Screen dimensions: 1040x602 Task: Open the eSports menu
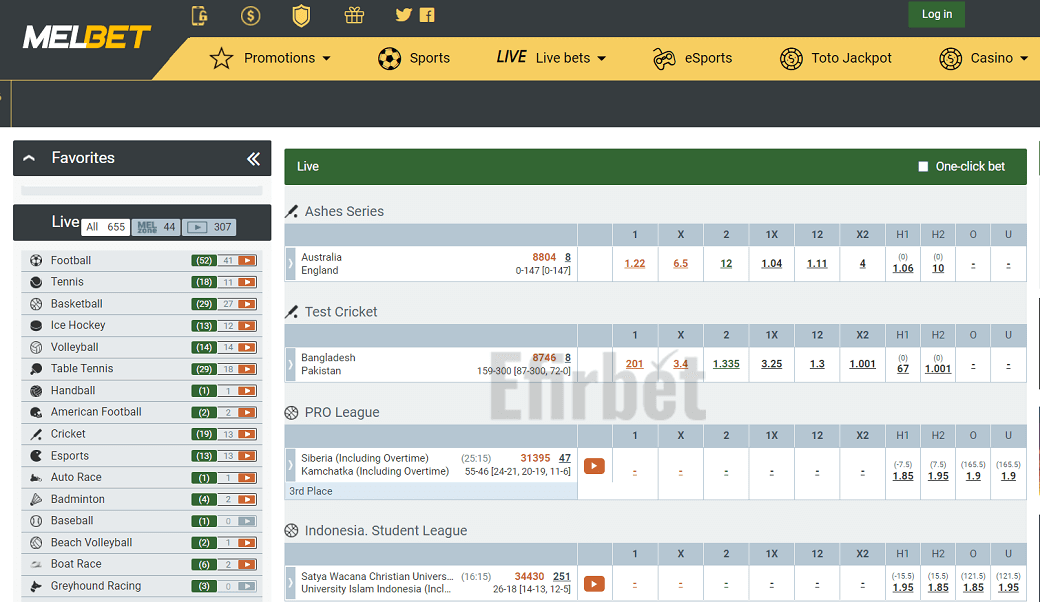pyautogui.click(x=692, y=58)
